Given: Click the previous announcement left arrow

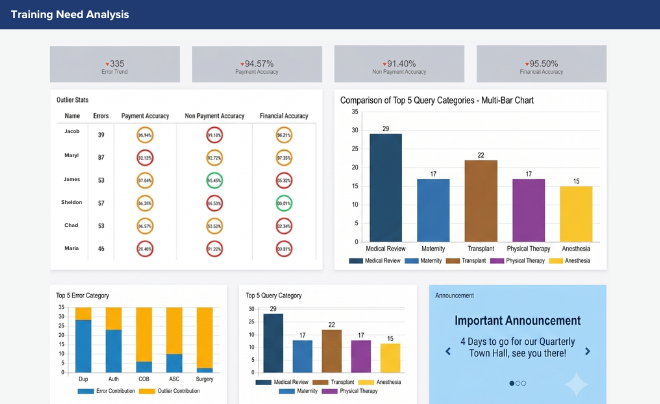Looking at the screenshot, I should [x=448, y=351].
